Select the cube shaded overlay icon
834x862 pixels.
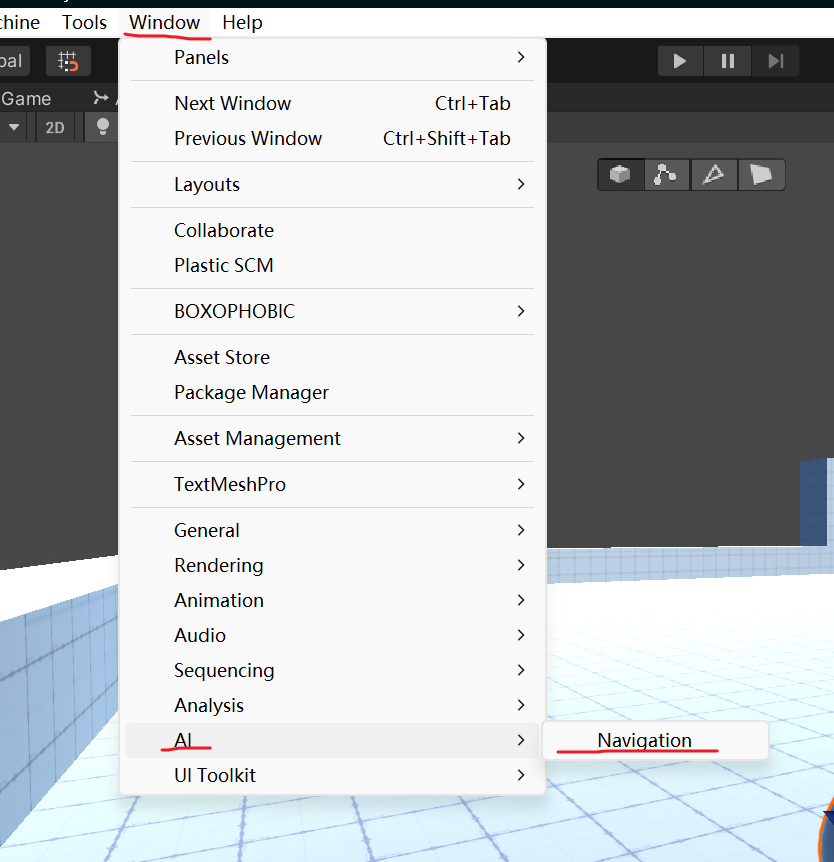[x=620, y=175]
